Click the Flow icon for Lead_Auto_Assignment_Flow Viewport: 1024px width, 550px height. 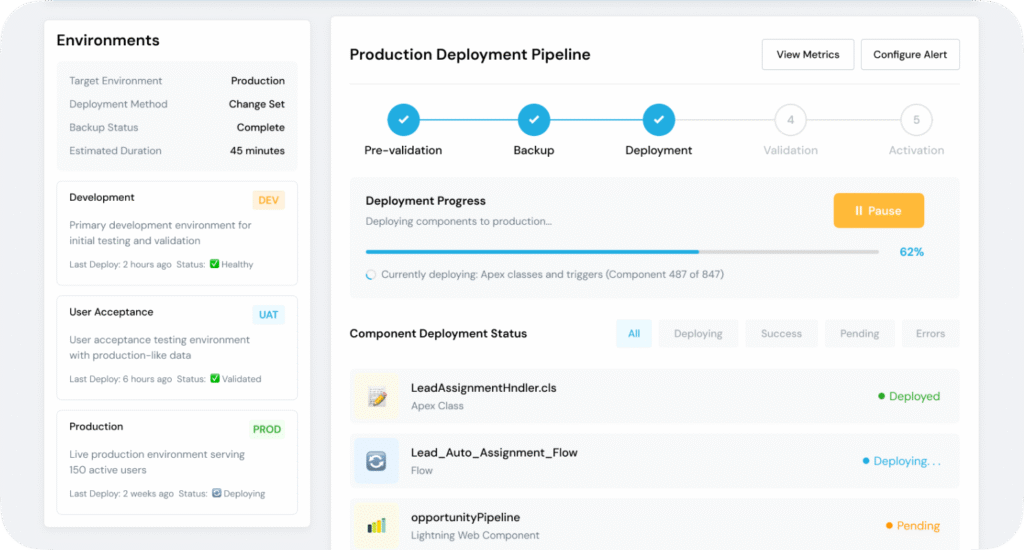tap(377, 461)
